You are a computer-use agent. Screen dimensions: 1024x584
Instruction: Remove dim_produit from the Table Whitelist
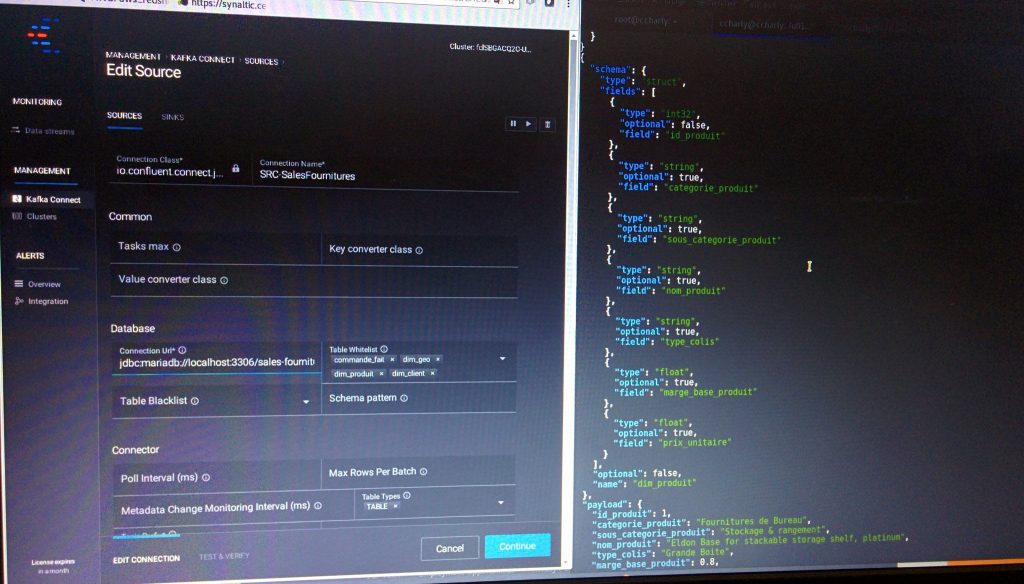pyautogui.click(x=381, y=373)
